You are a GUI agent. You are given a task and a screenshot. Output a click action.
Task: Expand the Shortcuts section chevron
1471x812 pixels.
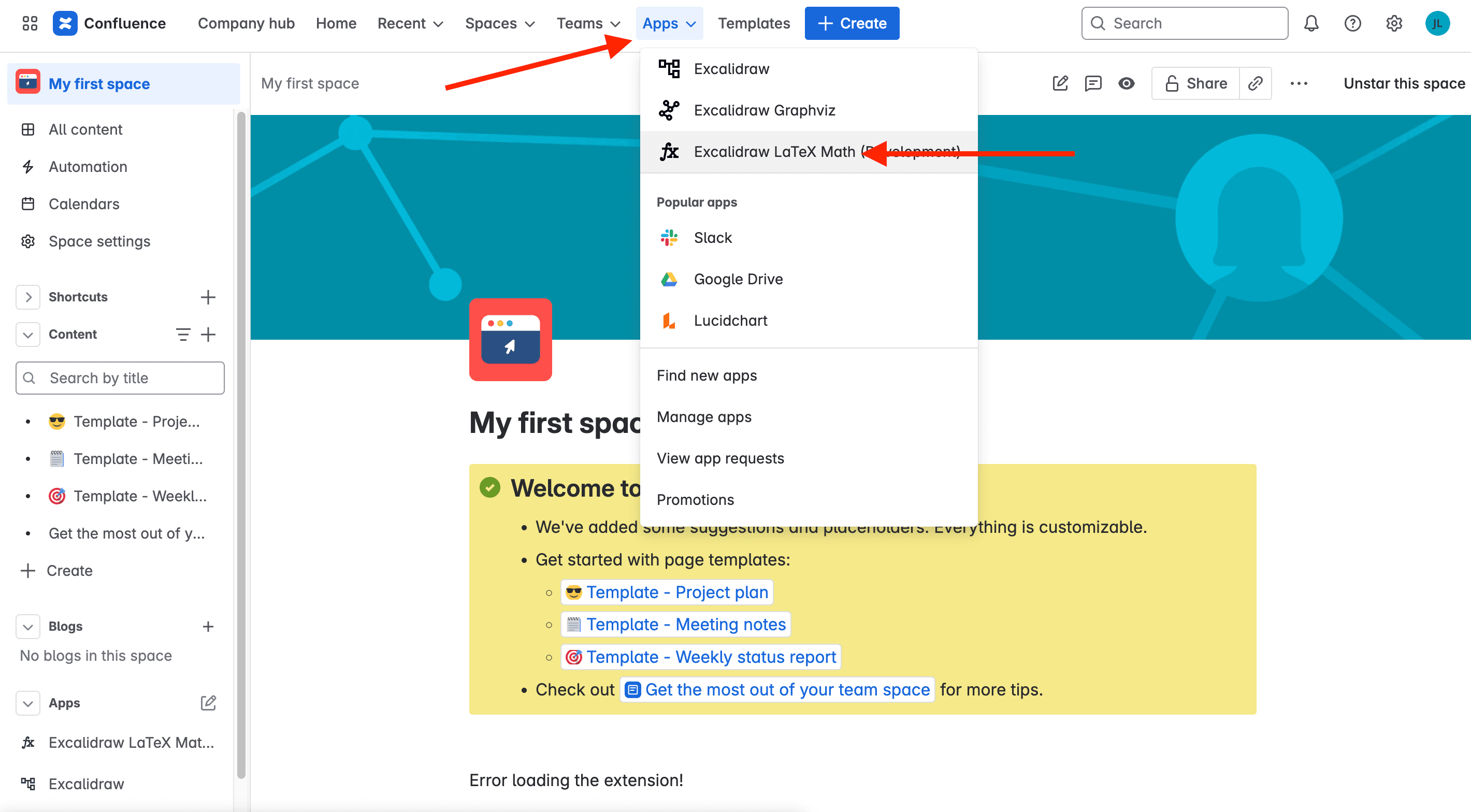pos(28,297)
